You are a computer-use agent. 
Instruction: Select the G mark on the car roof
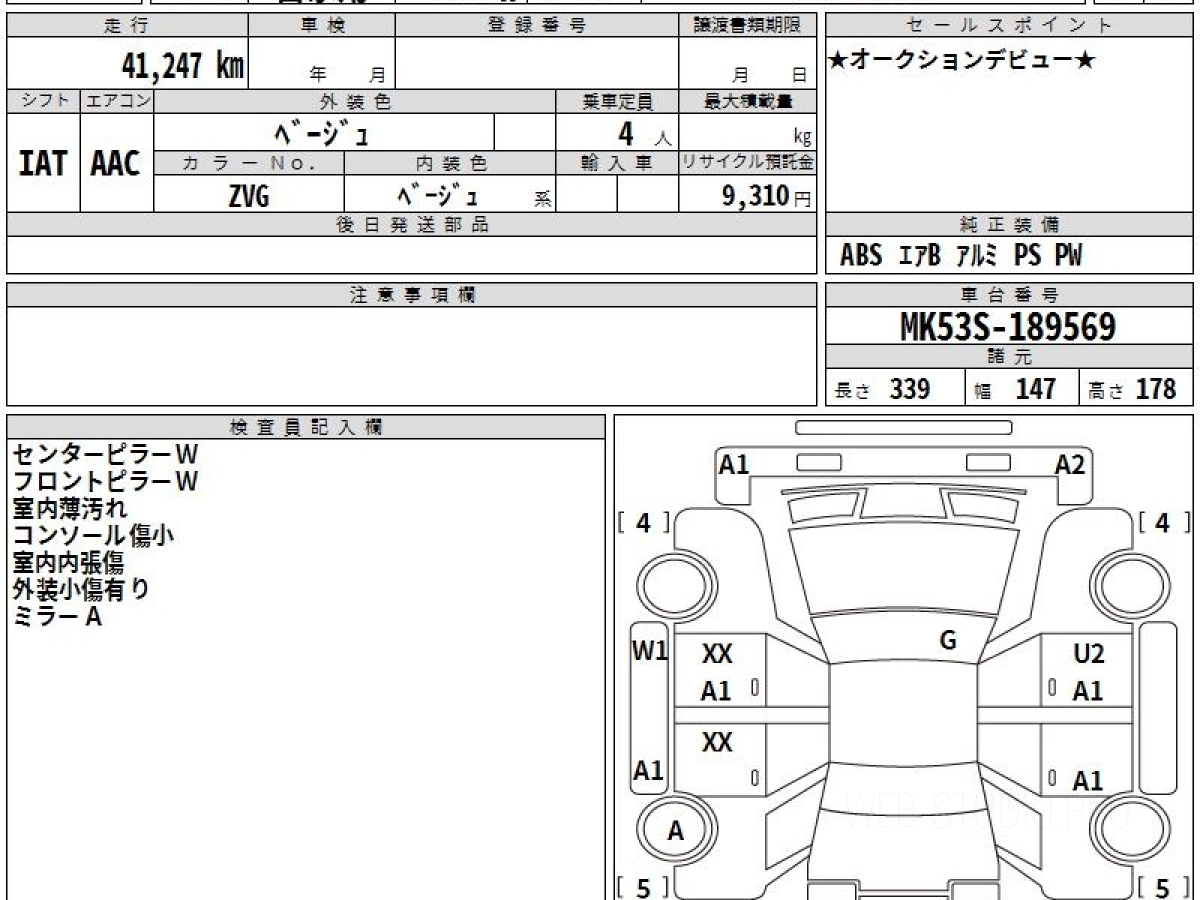click(948, 641)
